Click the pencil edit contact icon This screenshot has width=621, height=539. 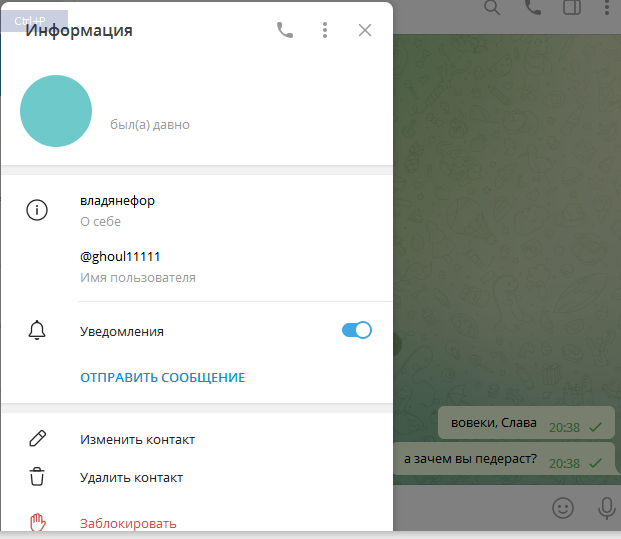(38, 438)
